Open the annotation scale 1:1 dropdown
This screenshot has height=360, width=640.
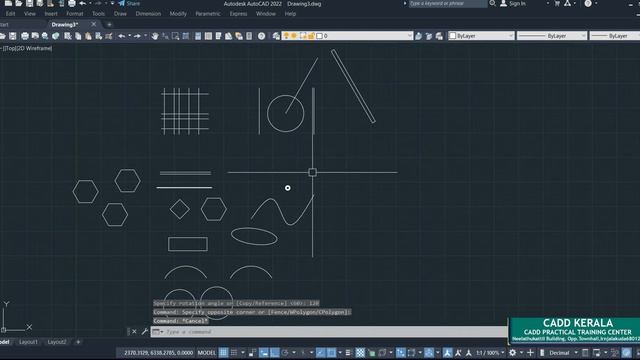[490, 353]
